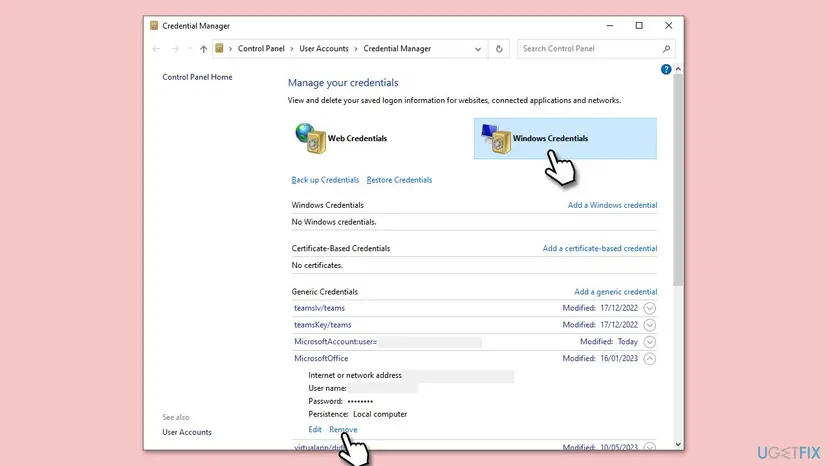Refresh the Credential Manager page
Image resolution: width=828 pixels, height=466 pixels.
499,49
